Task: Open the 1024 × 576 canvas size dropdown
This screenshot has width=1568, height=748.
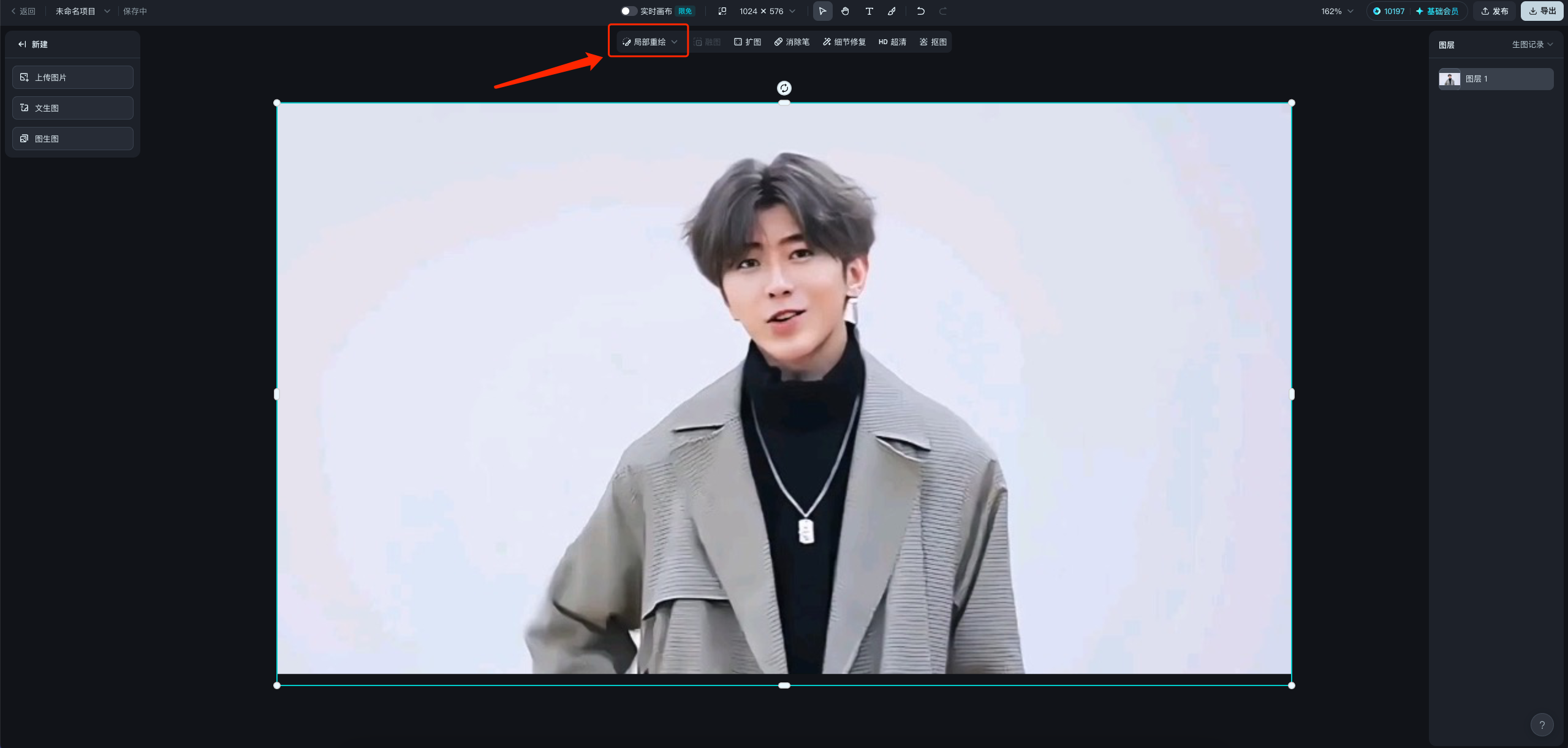Action: coord(767,11)
